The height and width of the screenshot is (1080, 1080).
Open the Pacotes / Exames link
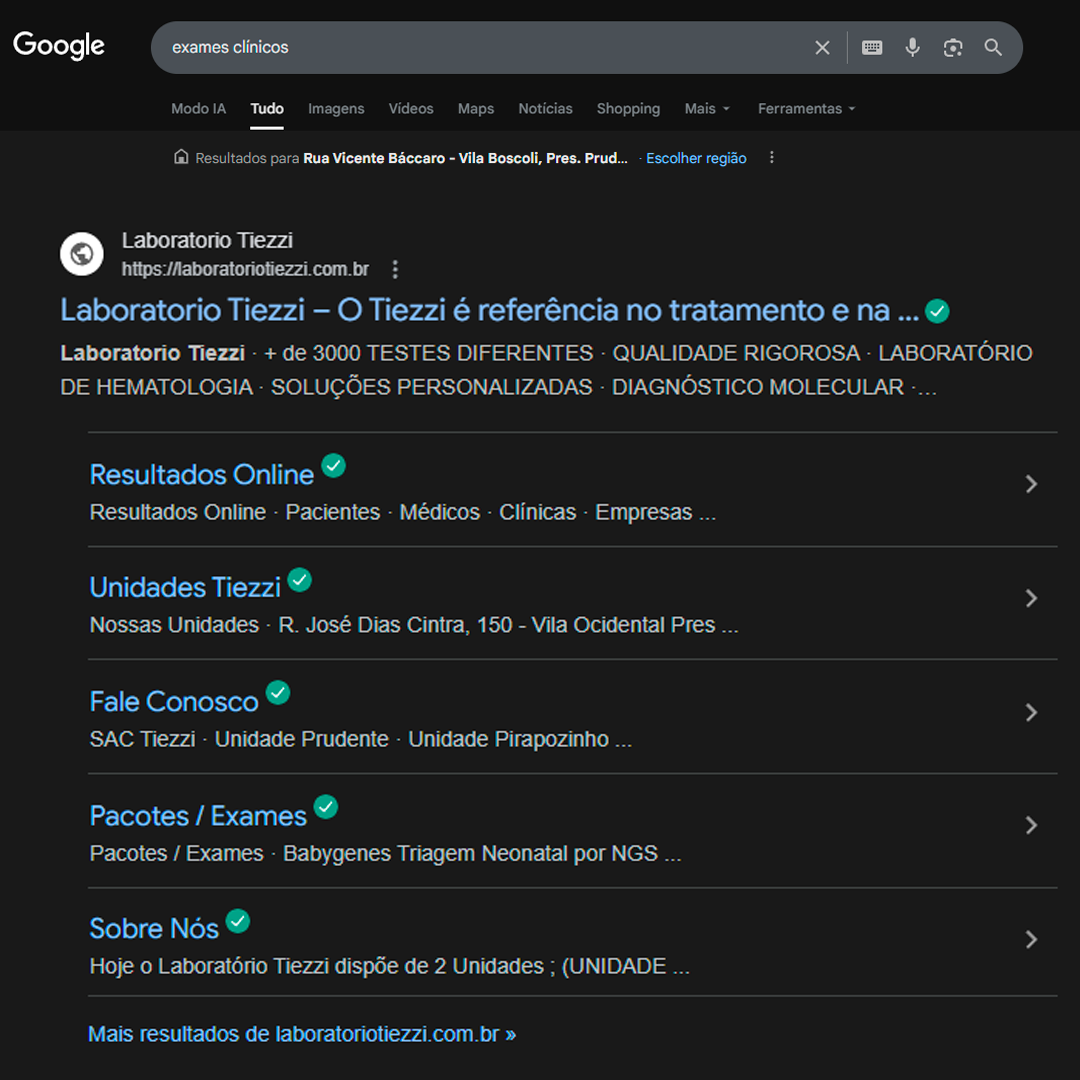[198, 816]
